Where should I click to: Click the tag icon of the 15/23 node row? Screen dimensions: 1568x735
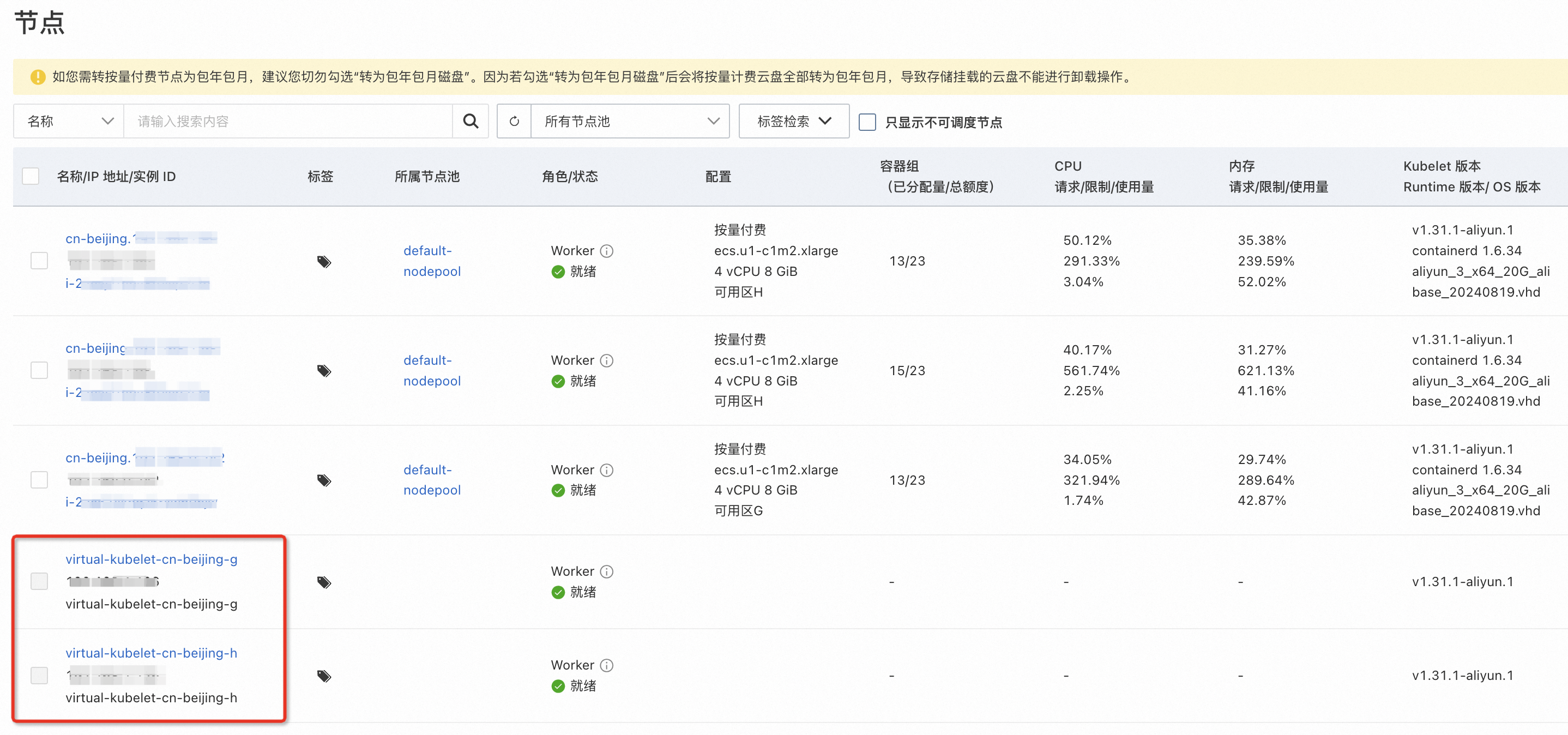(324, 371)
